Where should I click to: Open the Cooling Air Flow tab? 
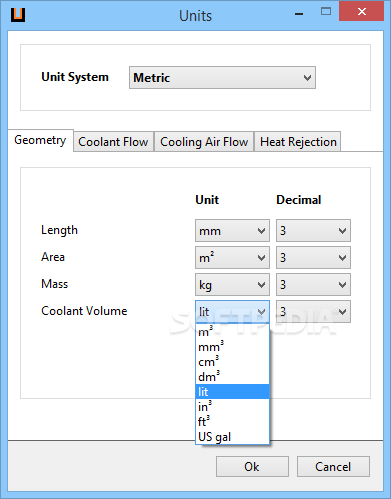pyautogui.click(x=204, y=142)
